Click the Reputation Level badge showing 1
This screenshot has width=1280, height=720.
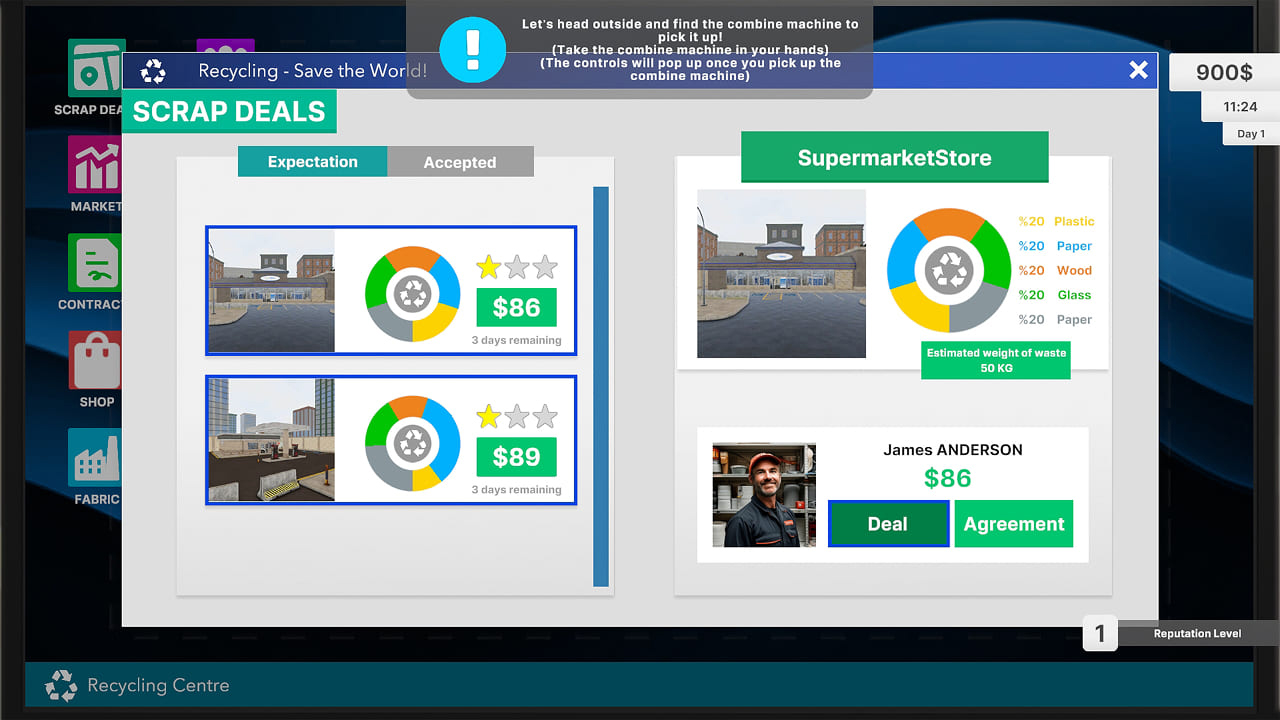click(1099, 633)
